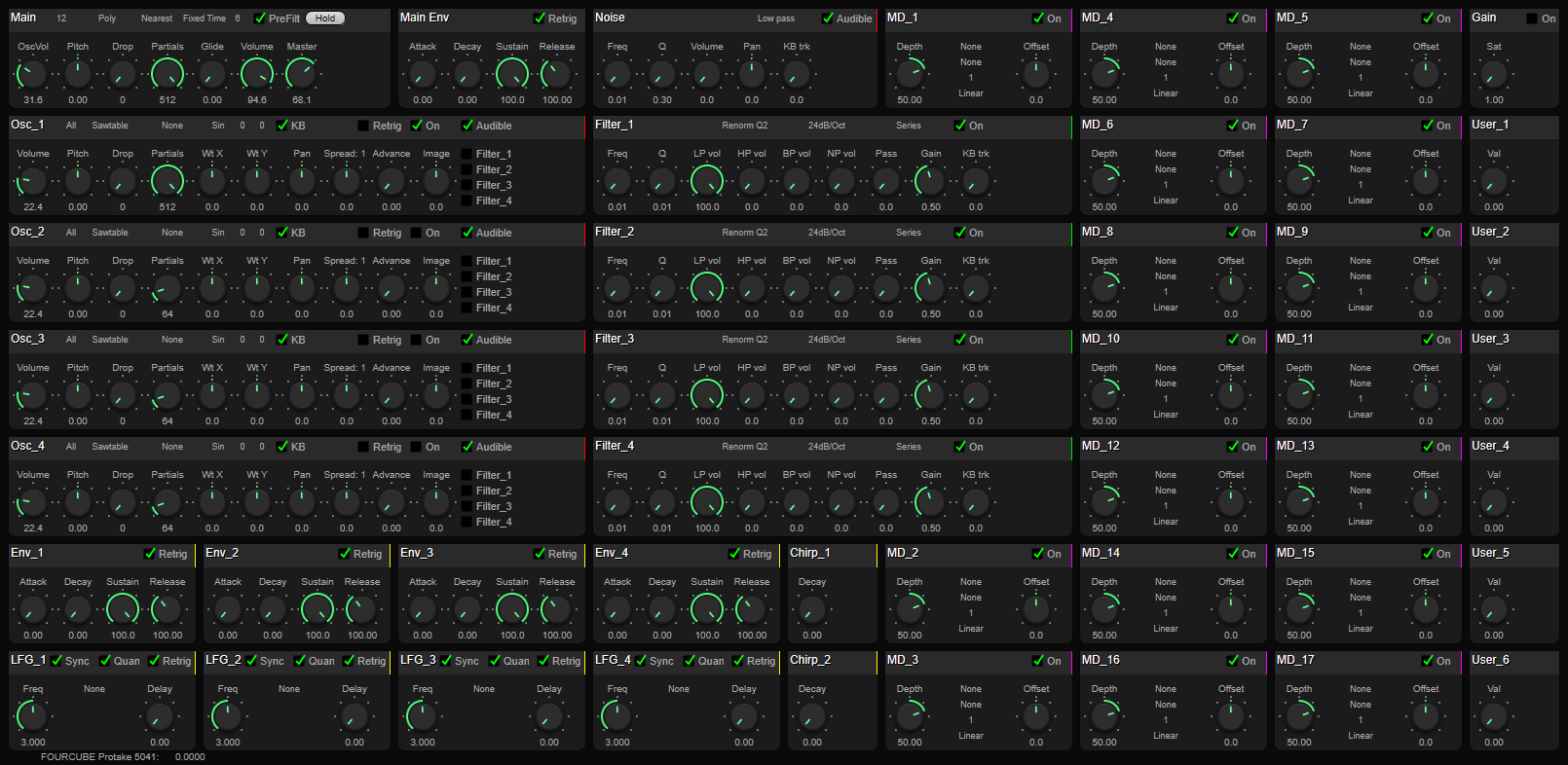Image resolution: width=1568 pixels, height=765 pixels.
Task: Click the Osc_2 Partials knob
Action: tap(168, 287)
